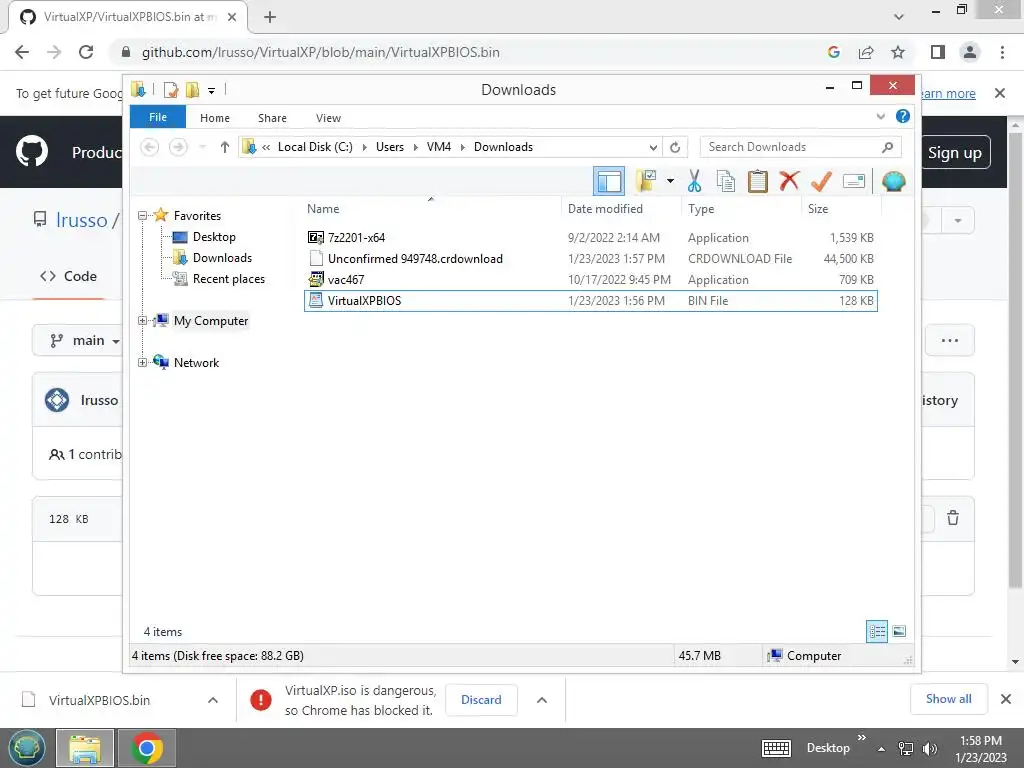Image resolution: width=1024 pixels, height=768 pixels.
Task: Click quick access New Folder icon in title bar
Action: click(192, 89)
